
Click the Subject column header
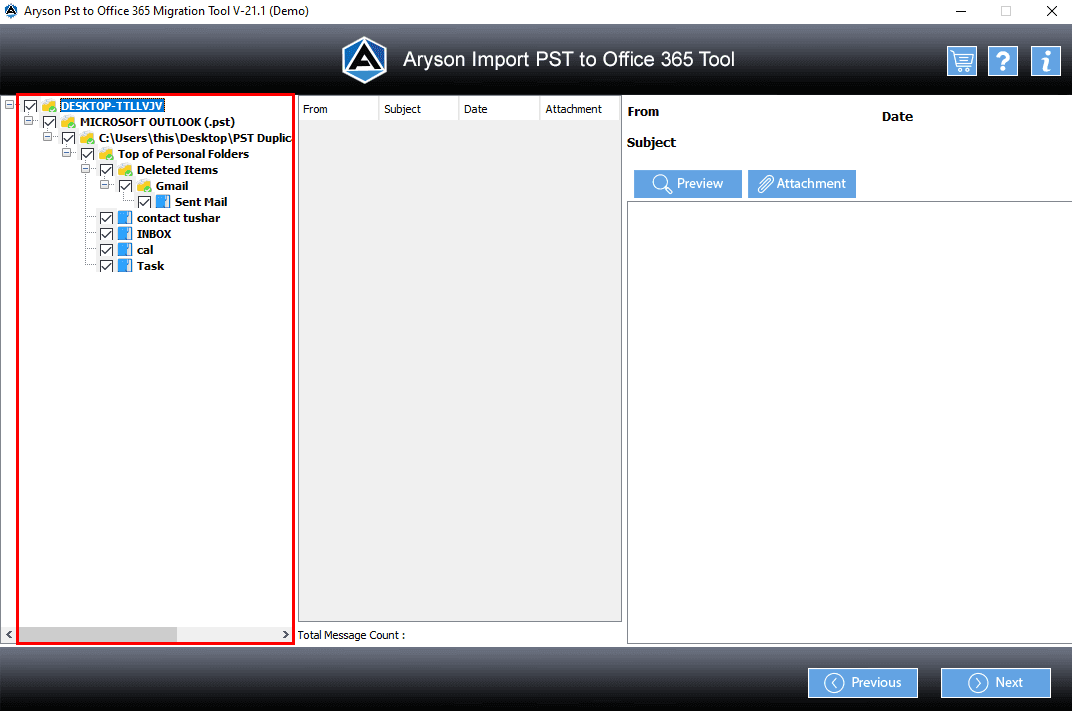[418, 109]
